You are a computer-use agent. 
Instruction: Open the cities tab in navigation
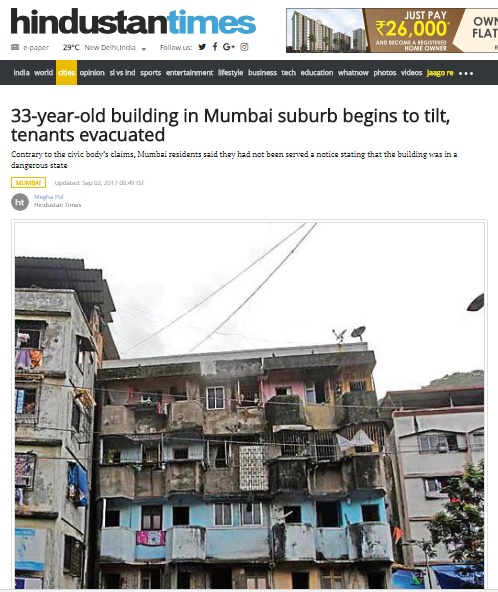(x=66, y=72)
